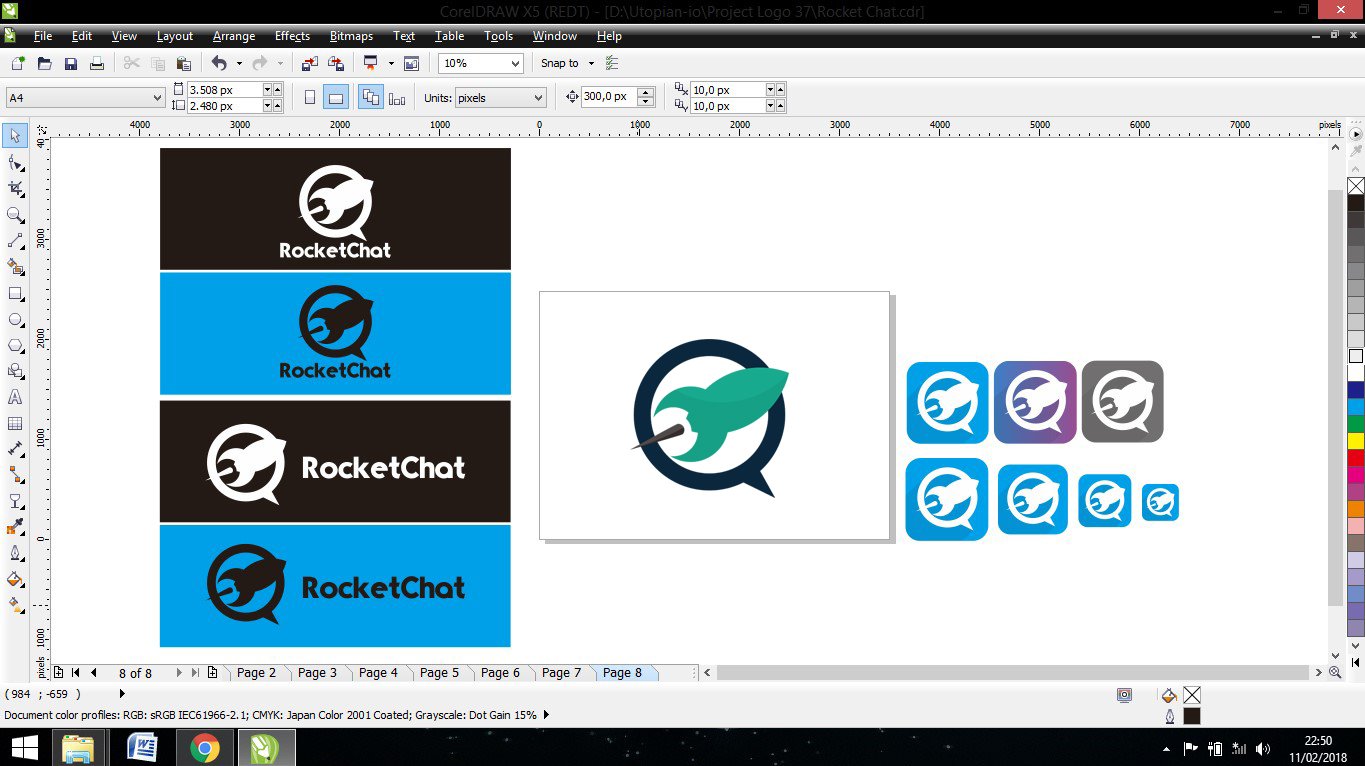Open the Snap options icon
Image resolution: width=1365 pixels, height=766 pixels.
pos(612,63)
